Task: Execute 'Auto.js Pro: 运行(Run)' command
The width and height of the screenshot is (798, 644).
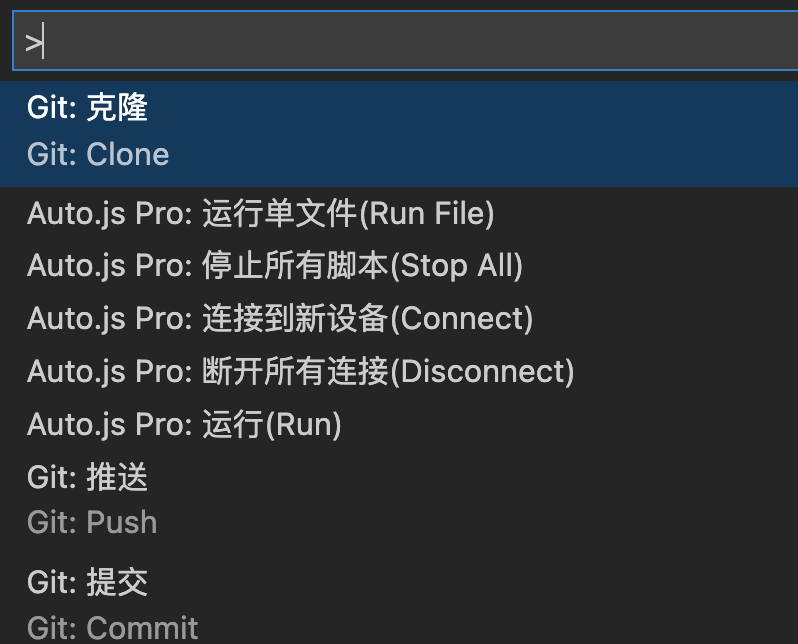Action: (184, 425)
